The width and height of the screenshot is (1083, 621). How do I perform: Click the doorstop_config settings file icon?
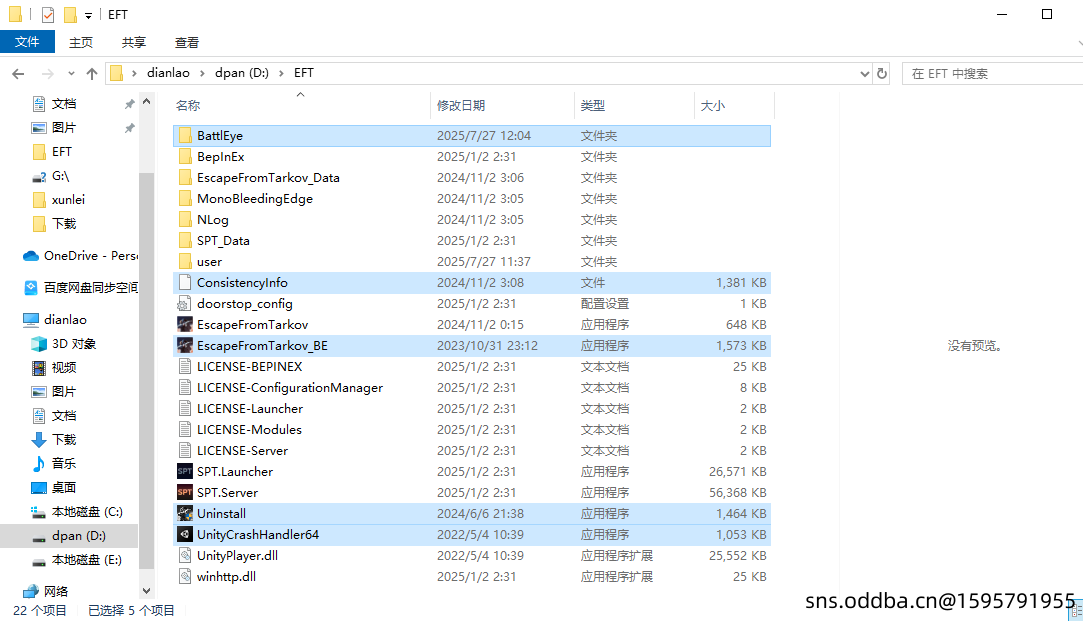click(184, 304)
